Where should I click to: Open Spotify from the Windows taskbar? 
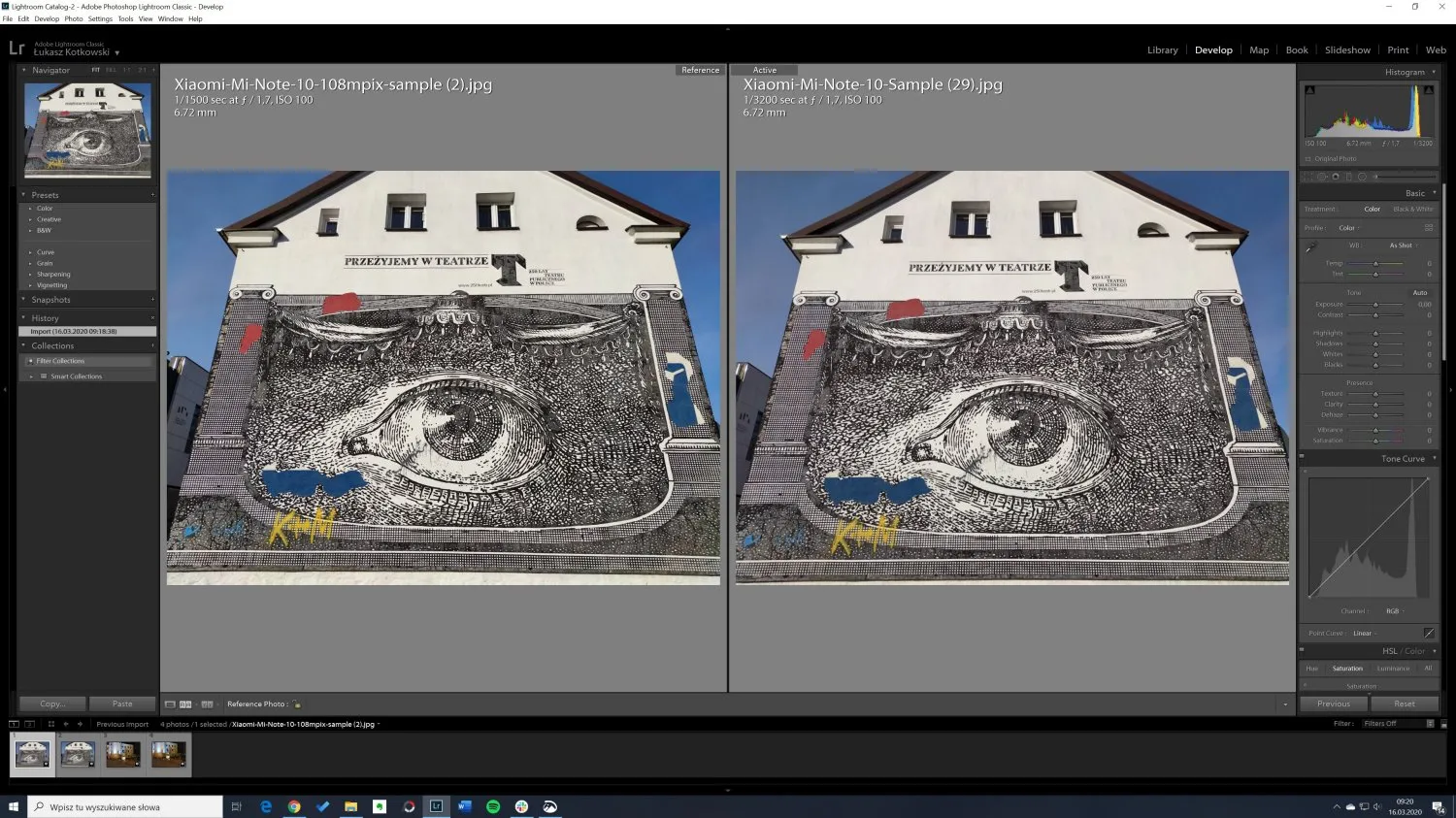(493, 806)
